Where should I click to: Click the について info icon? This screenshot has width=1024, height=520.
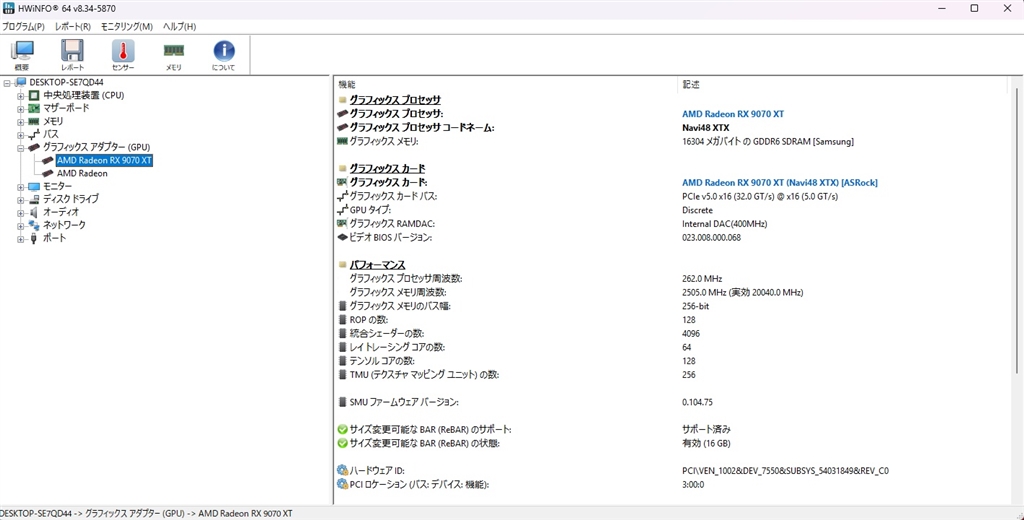pos(224,56)
